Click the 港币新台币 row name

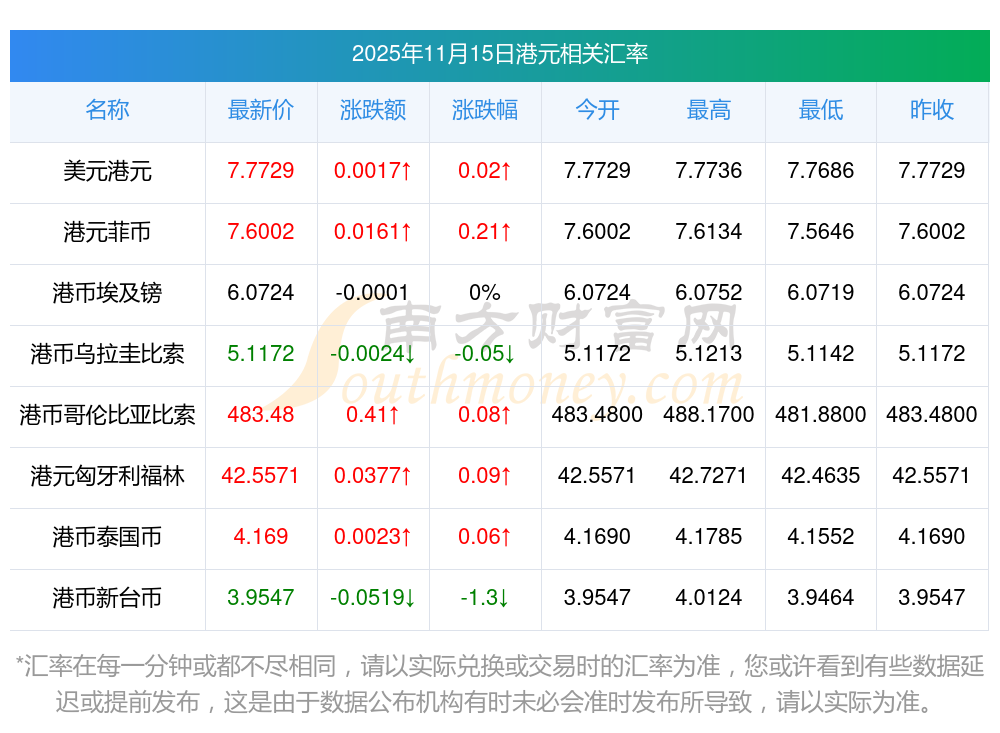click(x=107, y=598)
